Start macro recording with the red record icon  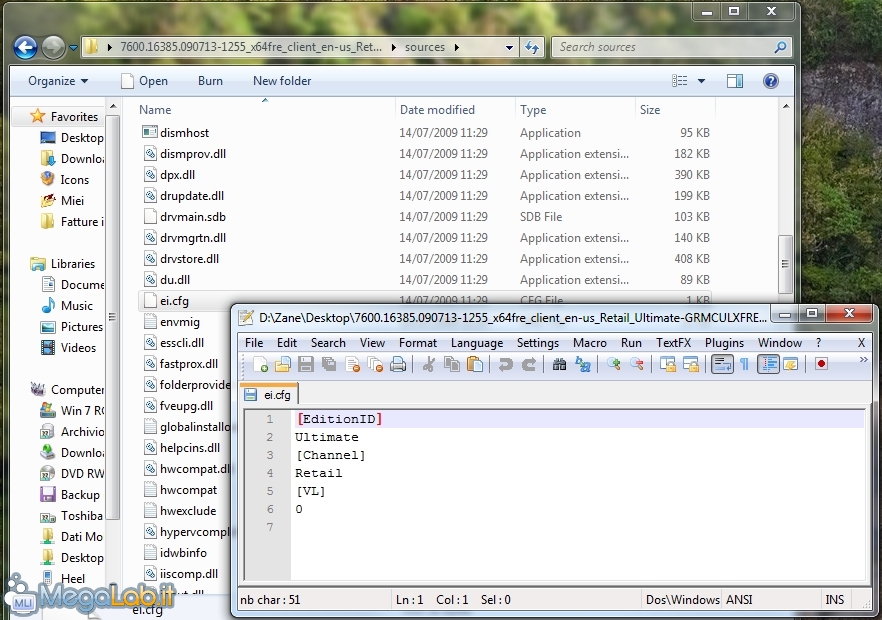tap(821, 365)
